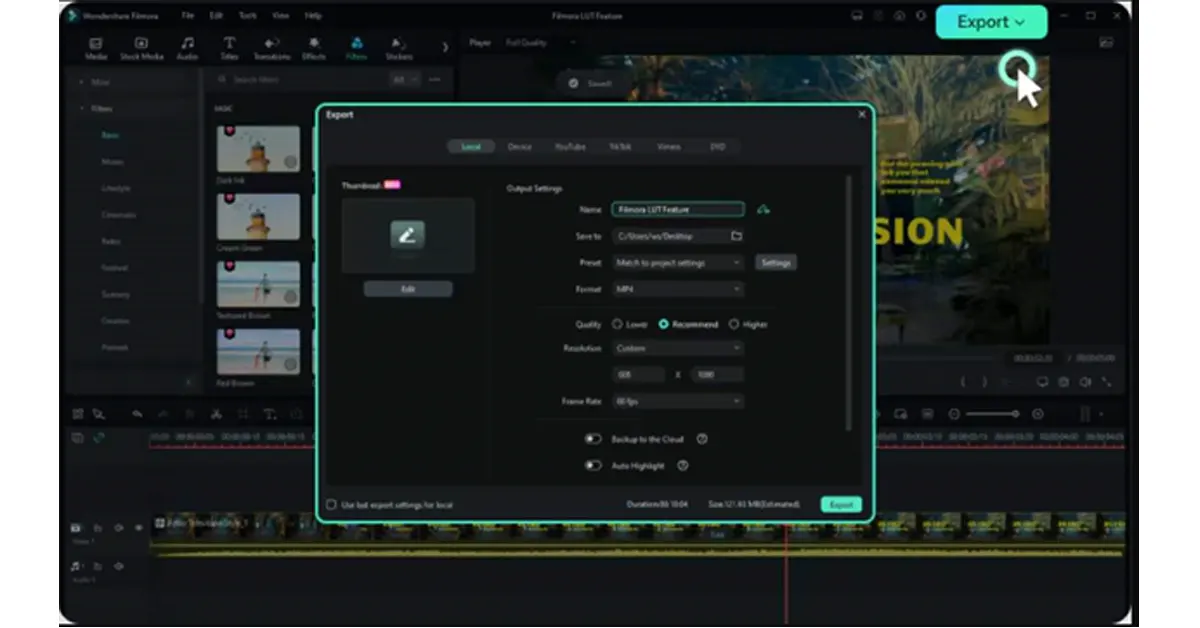Close the Export dialog
This screenshot has width=1200, height=628.
(x=862, y=115)
